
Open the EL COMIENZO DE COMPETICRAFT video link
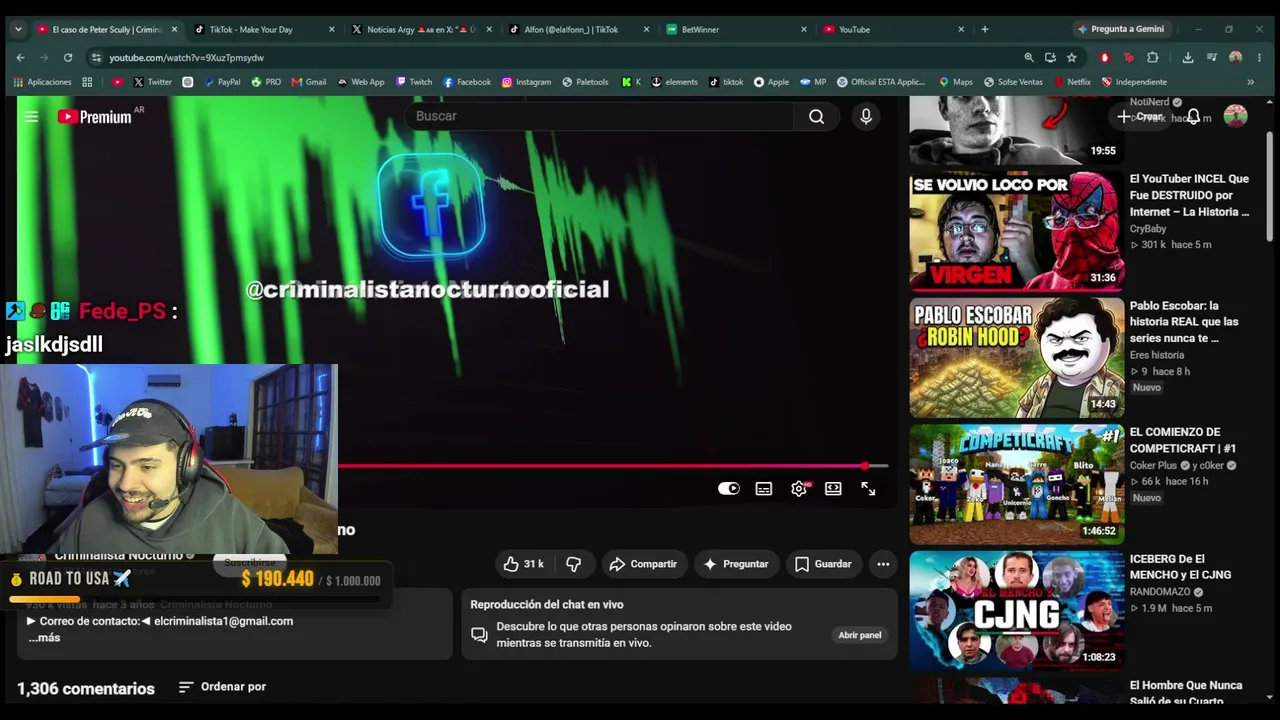[x=1182, y=440]
